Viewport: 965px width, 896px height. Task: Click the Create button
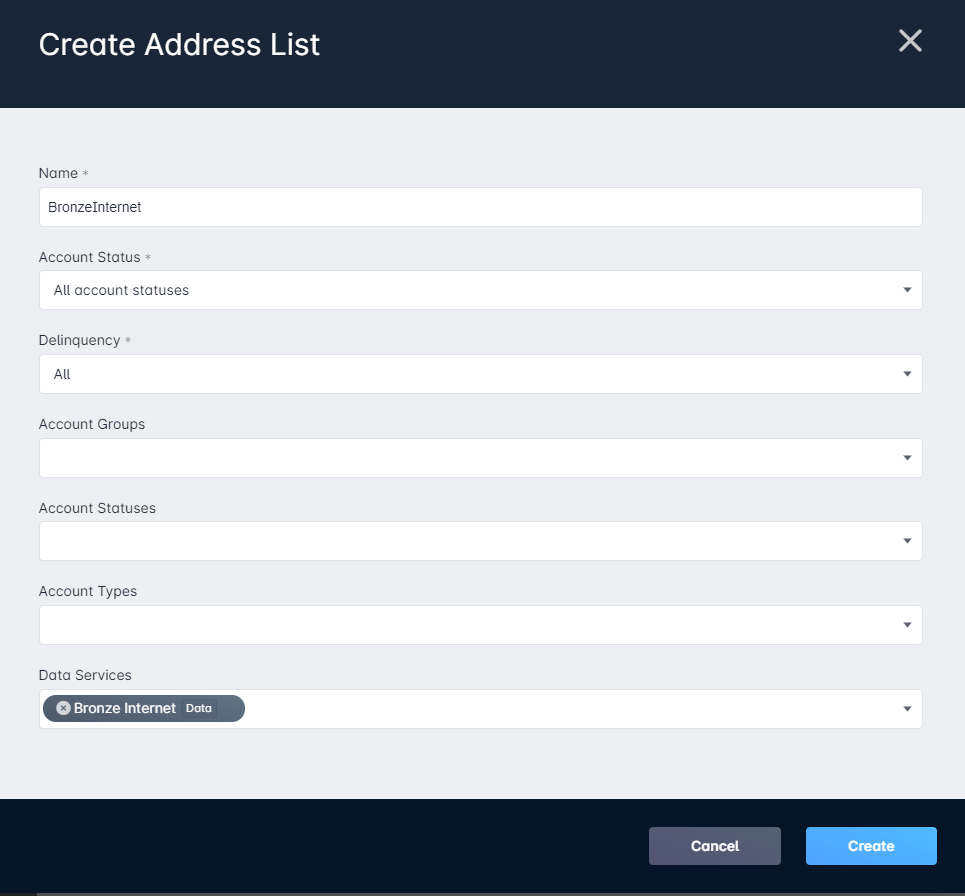click(871, 846)
